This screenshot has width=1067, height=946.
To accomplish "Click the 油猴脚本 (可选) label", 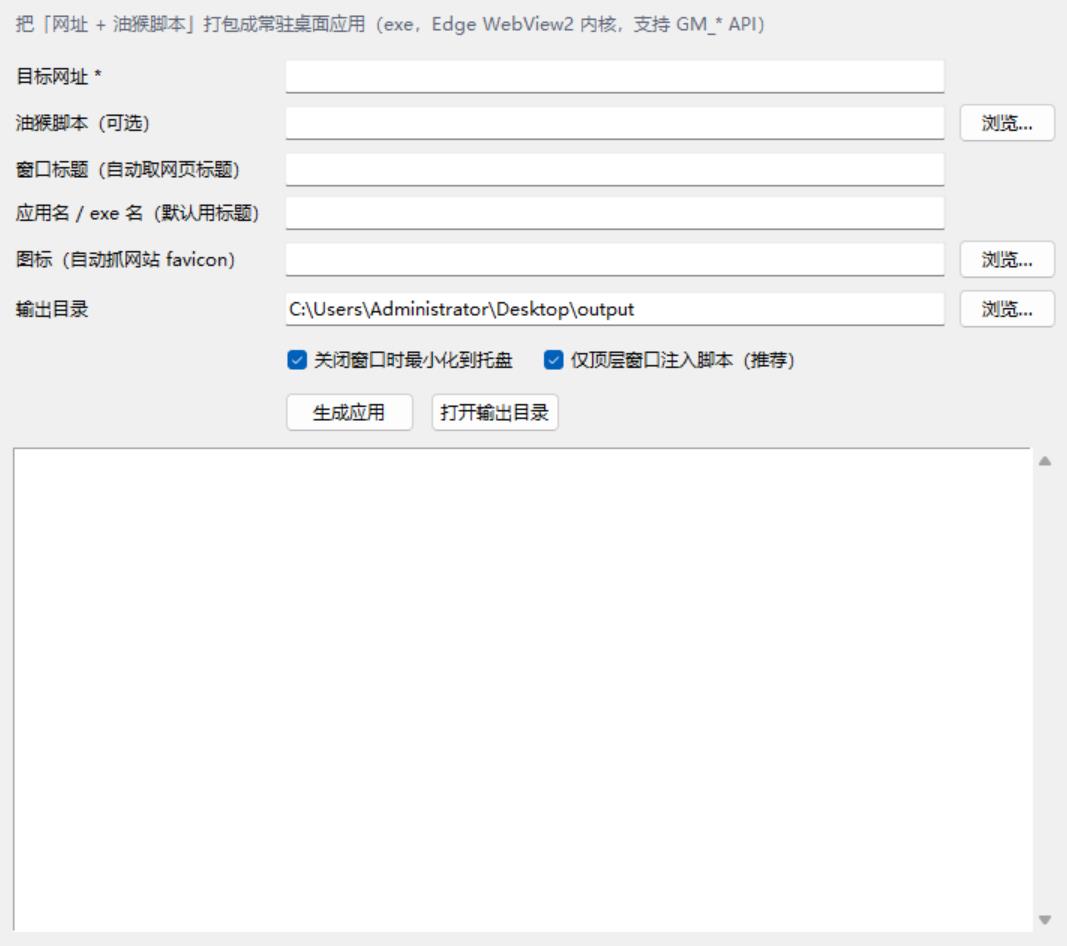I will pyautogui.click(x=82, y=123).
